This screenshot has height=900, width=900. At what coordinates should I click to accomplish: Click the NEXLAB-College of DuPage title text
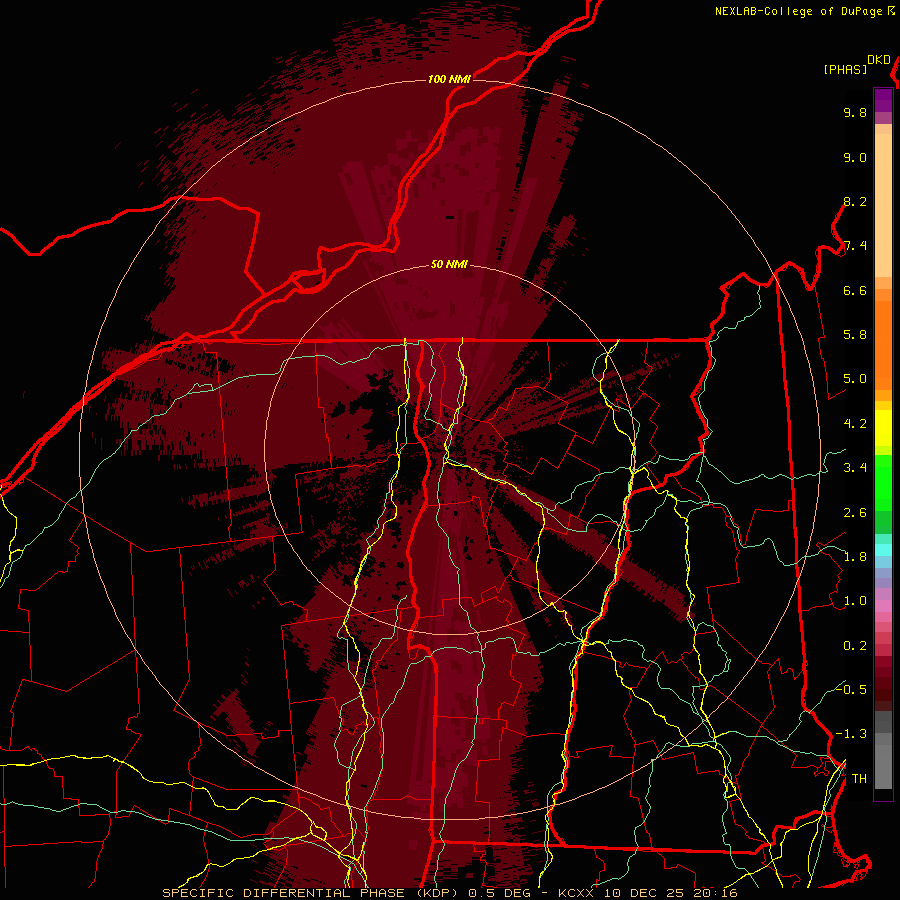click(800, 11)
